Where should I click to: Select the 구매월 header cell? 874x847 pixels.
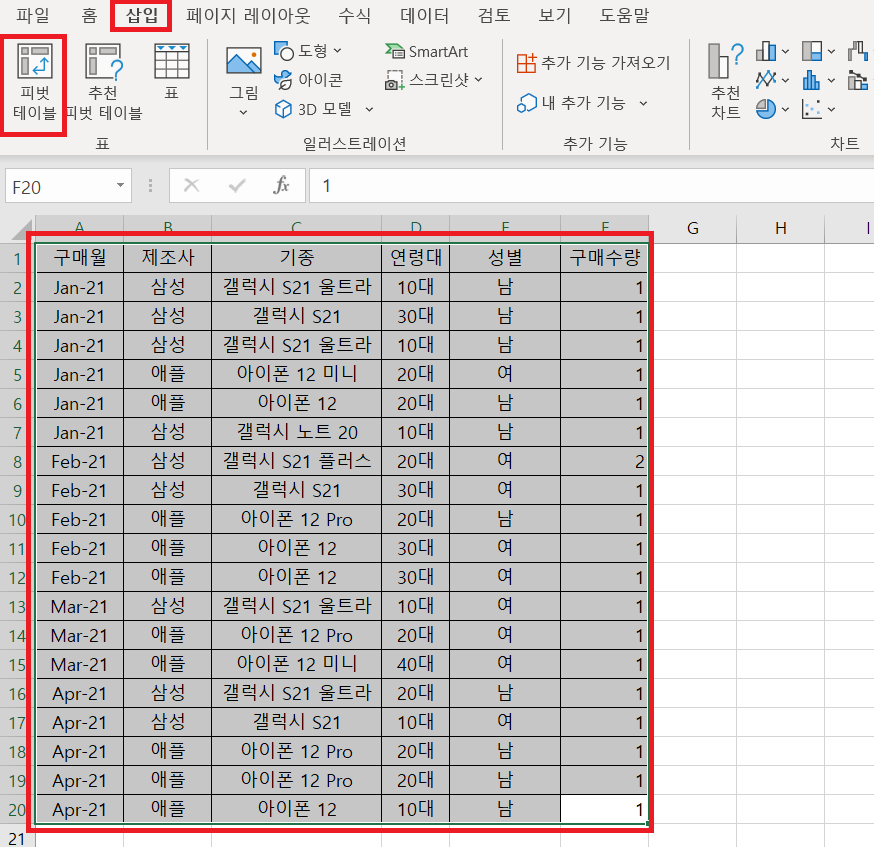80,257
